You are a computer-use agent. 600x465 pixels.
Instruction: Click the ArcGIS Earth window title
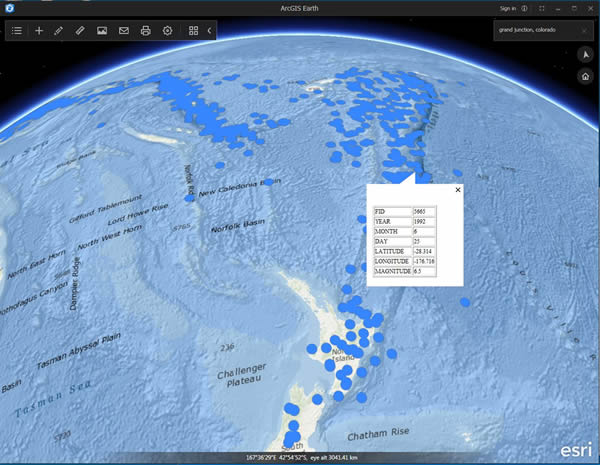tap(299, 8)
